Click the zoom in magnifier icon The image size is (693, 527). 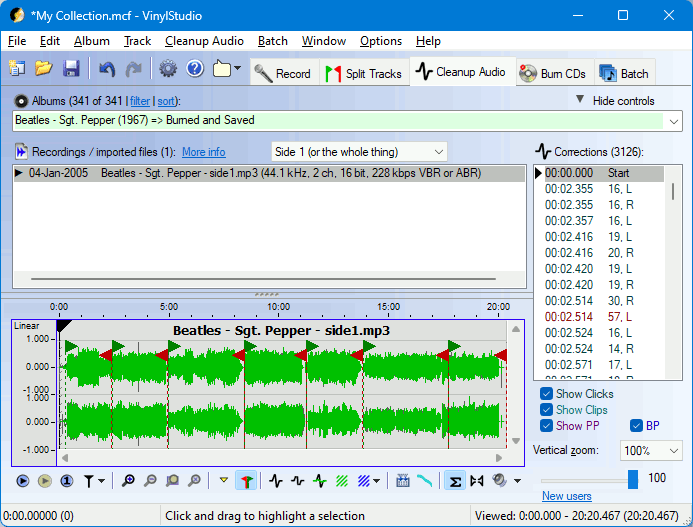tap(128, 481)
